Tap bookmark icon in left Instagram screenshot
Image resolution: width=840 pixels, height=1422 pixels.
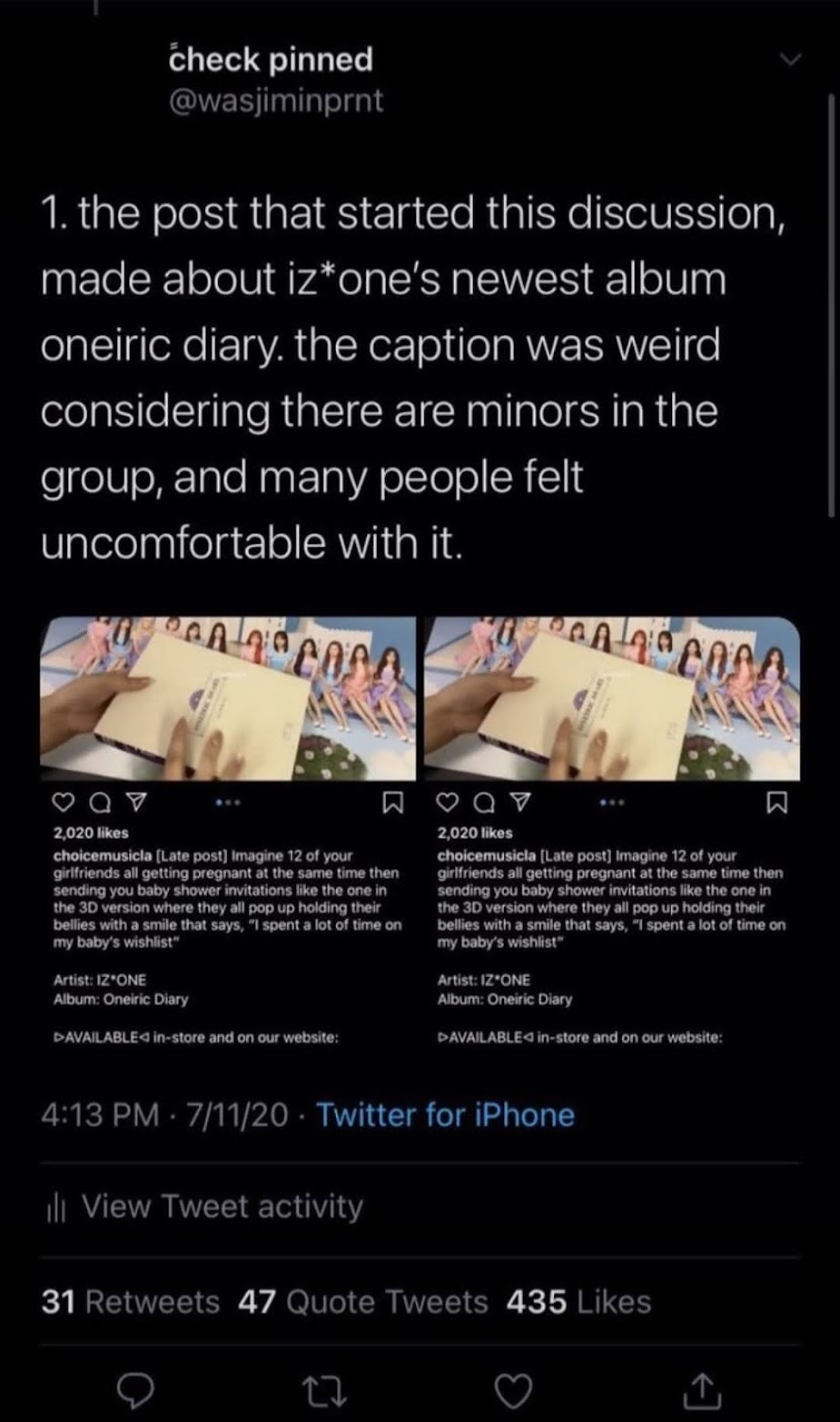coord(392,803)
